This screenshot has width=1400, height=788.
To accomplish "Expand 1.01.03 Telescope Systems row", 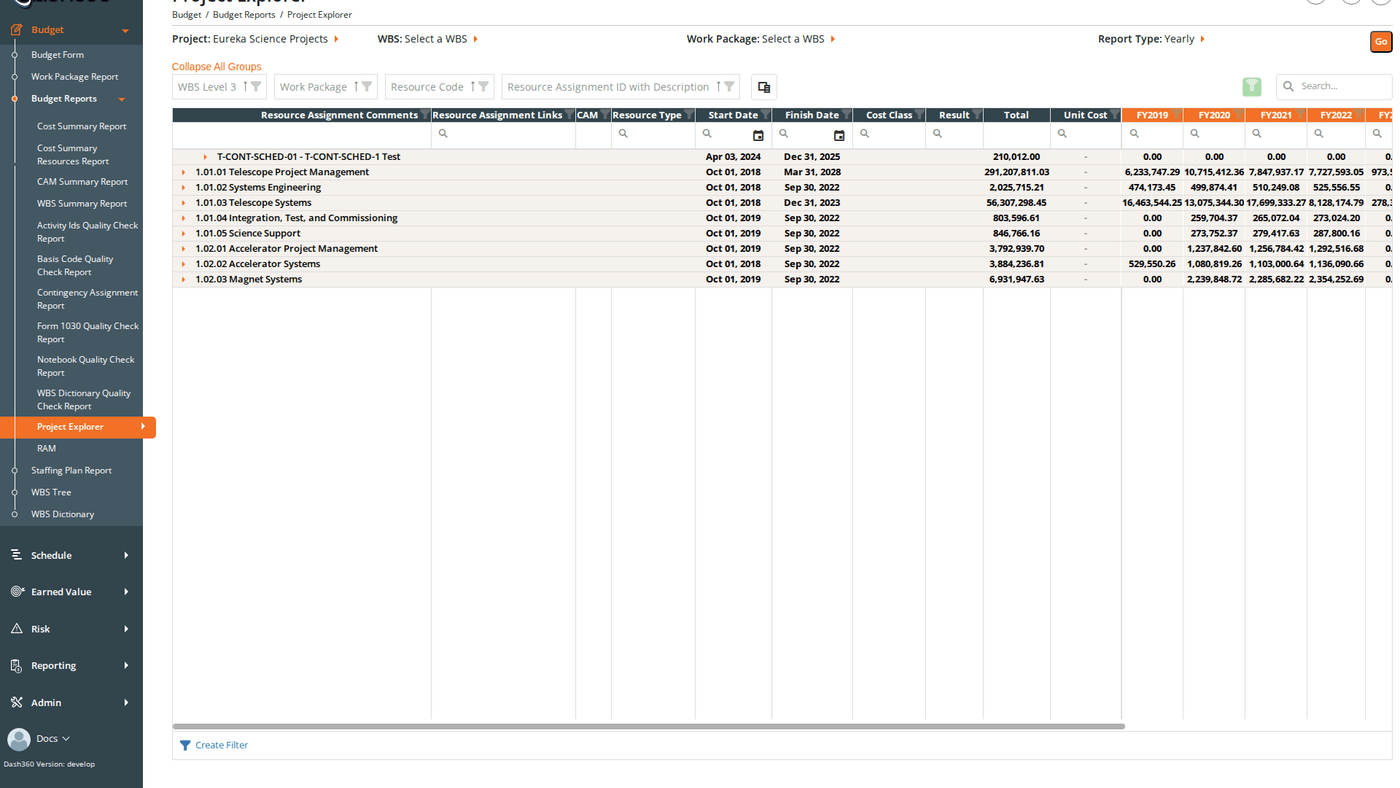I will pos(183,203).
